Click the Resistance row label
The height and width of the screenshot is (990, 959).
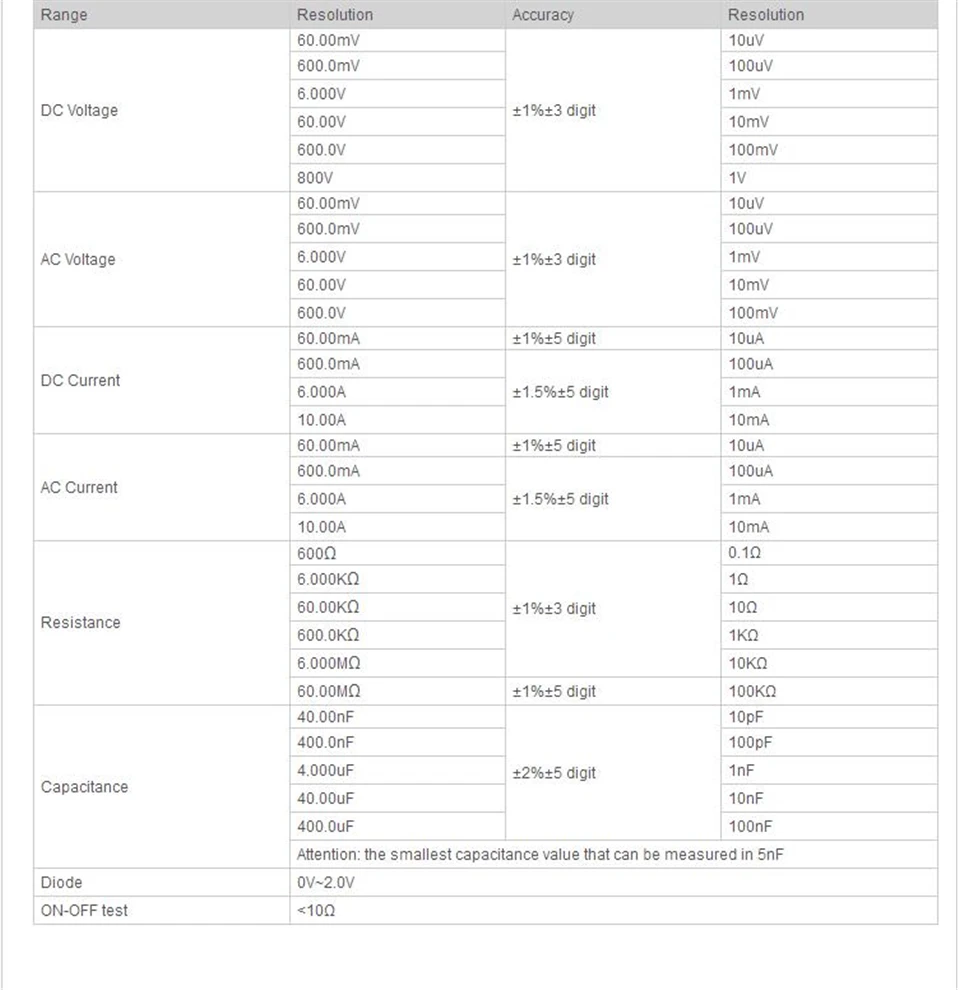(x=80, y=622)
